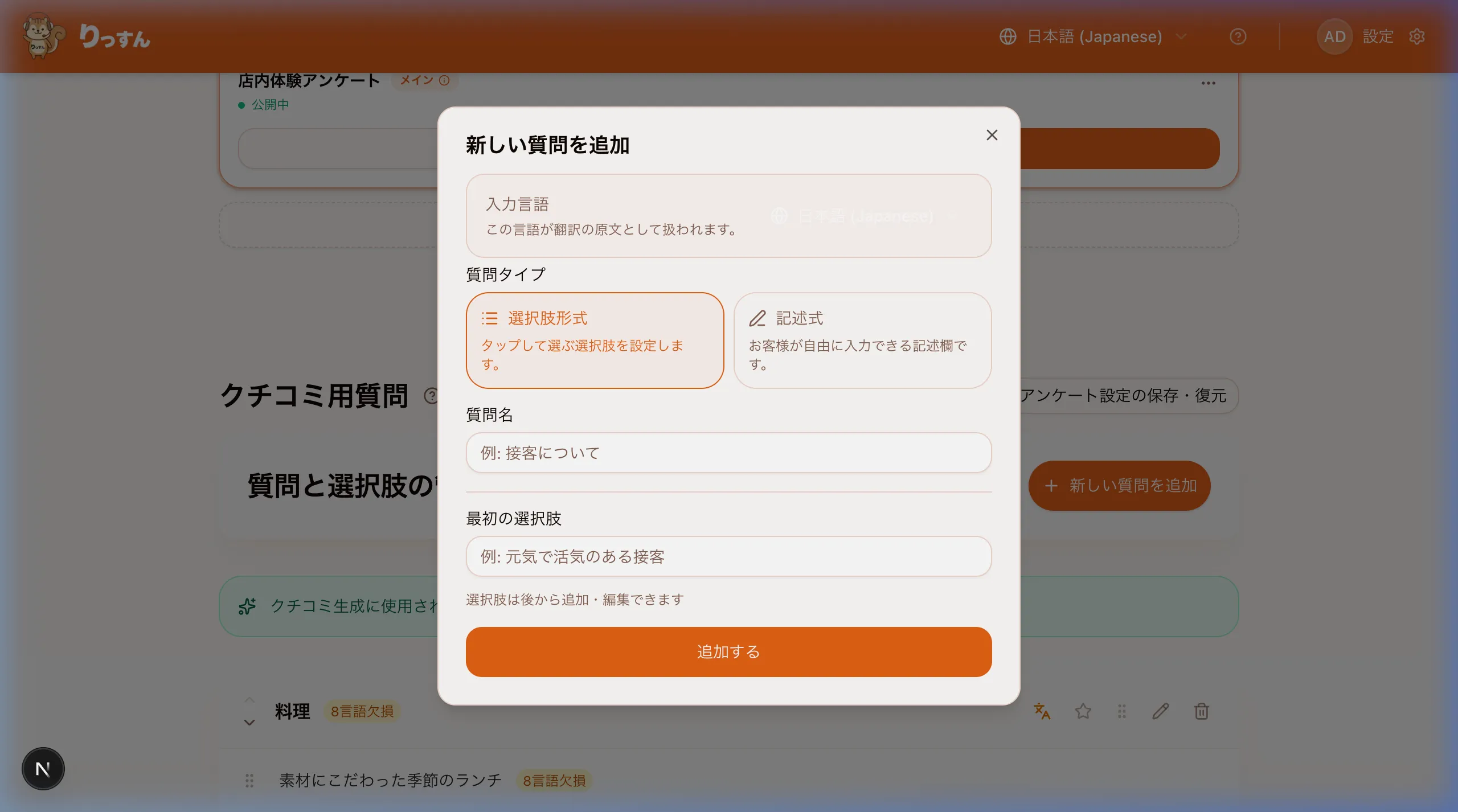Open 設定 gear icon in header
1458x812 pixels.
pos(1416,36)
